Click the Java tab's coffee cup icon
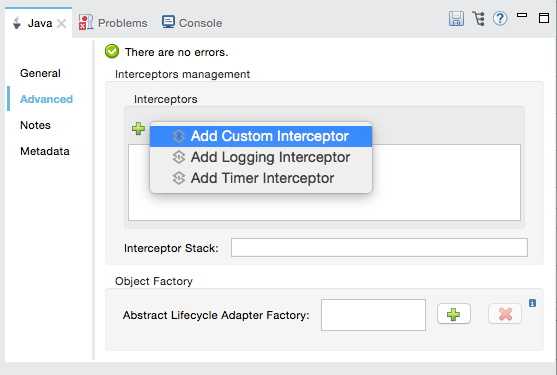 pyautogui.click(x=17, y=23)
